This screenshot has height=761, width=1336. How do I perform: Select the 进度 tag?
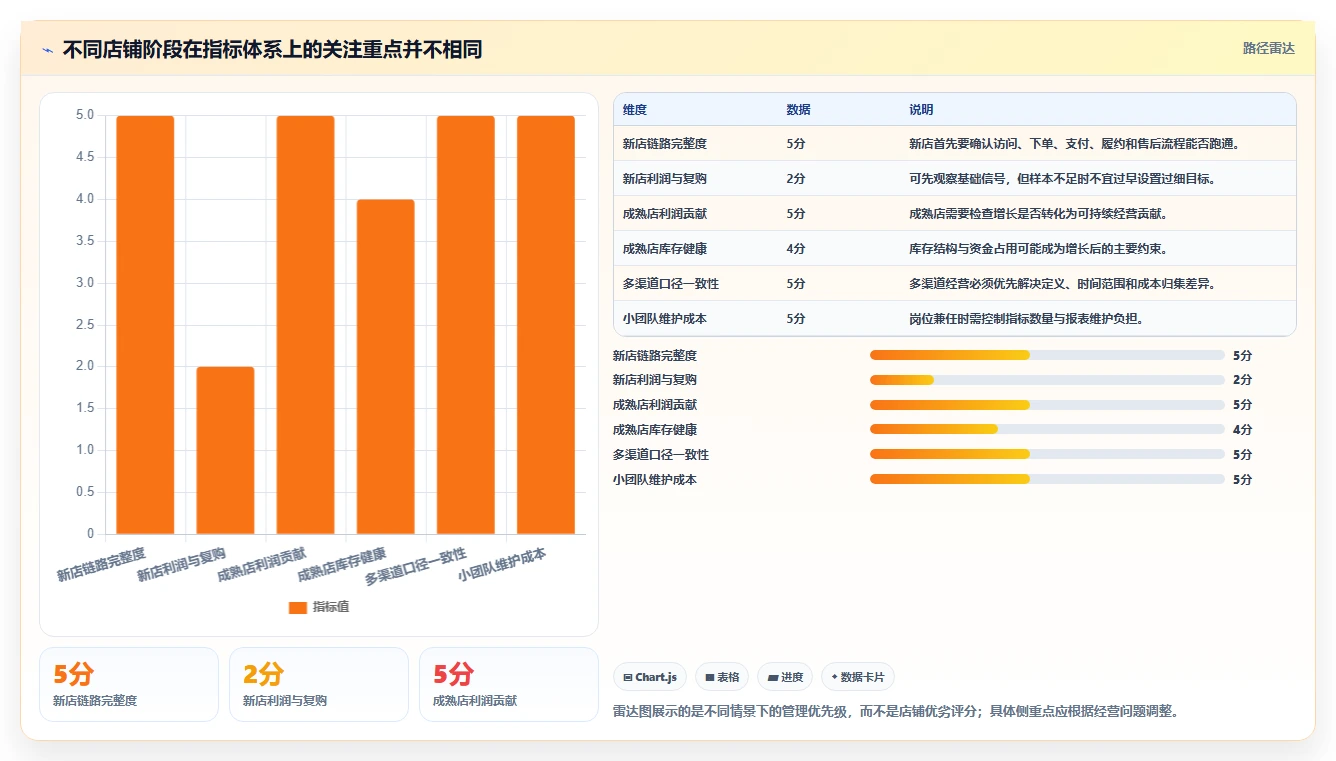[x=785, y=677]
